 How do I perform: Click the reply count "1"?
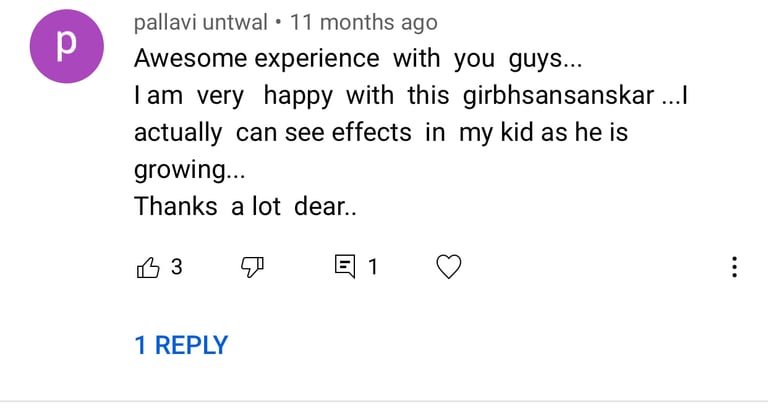(373, 267)
